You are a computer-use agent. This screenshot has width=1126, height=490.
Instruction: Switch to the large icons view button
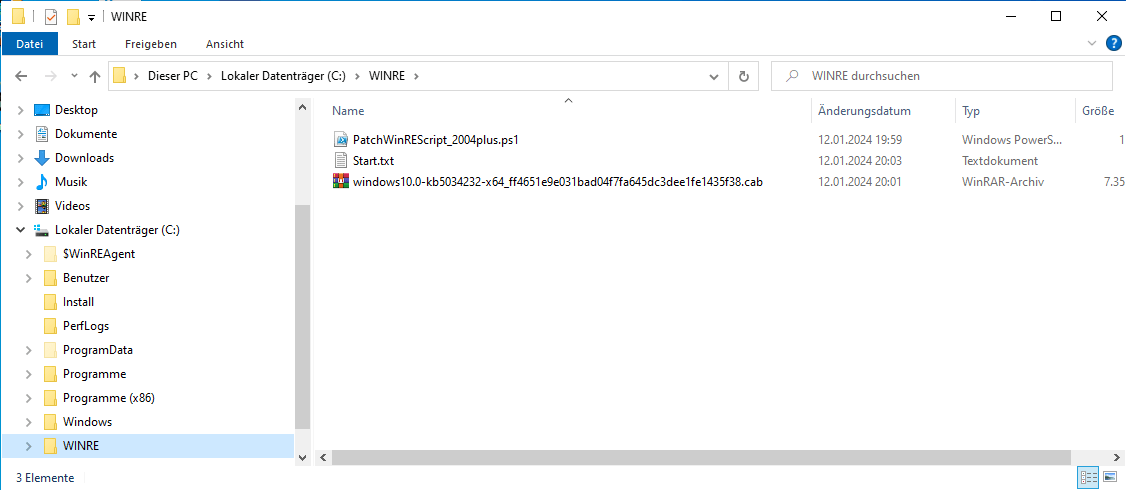pyautogui.click(x=1110, y=478)
